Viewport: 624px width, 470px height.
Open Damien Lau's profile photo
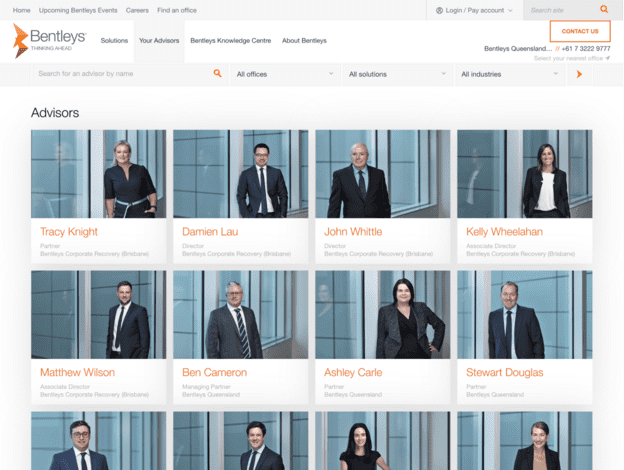[x=240, y=174]
